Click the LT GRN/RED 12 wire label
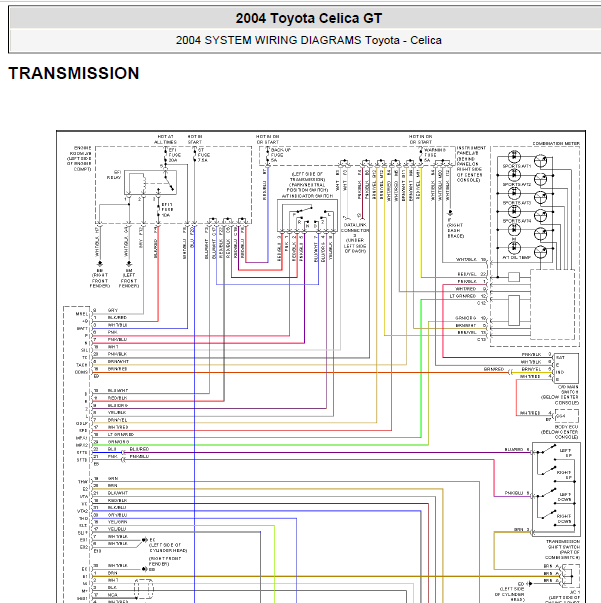The image size is (601, 603). [468, 296]
